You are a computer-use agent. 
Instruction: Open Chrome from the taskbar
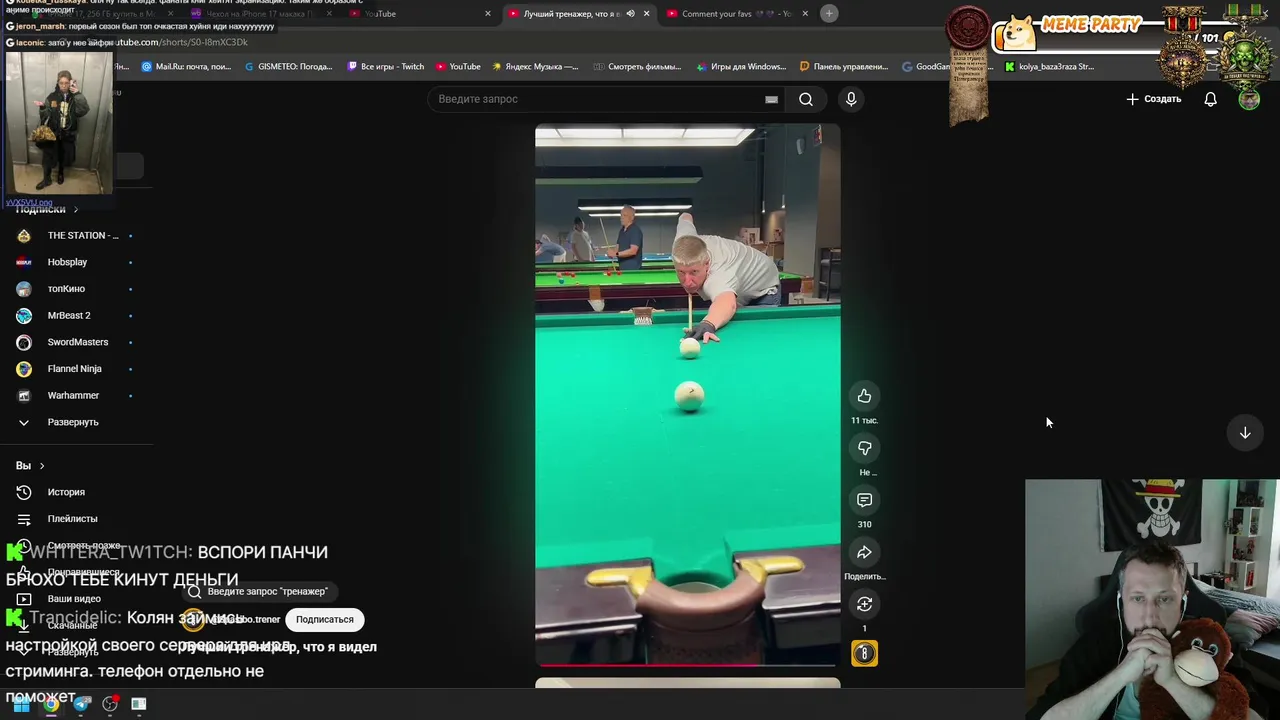pyautogui.click(x=51, y=704)
